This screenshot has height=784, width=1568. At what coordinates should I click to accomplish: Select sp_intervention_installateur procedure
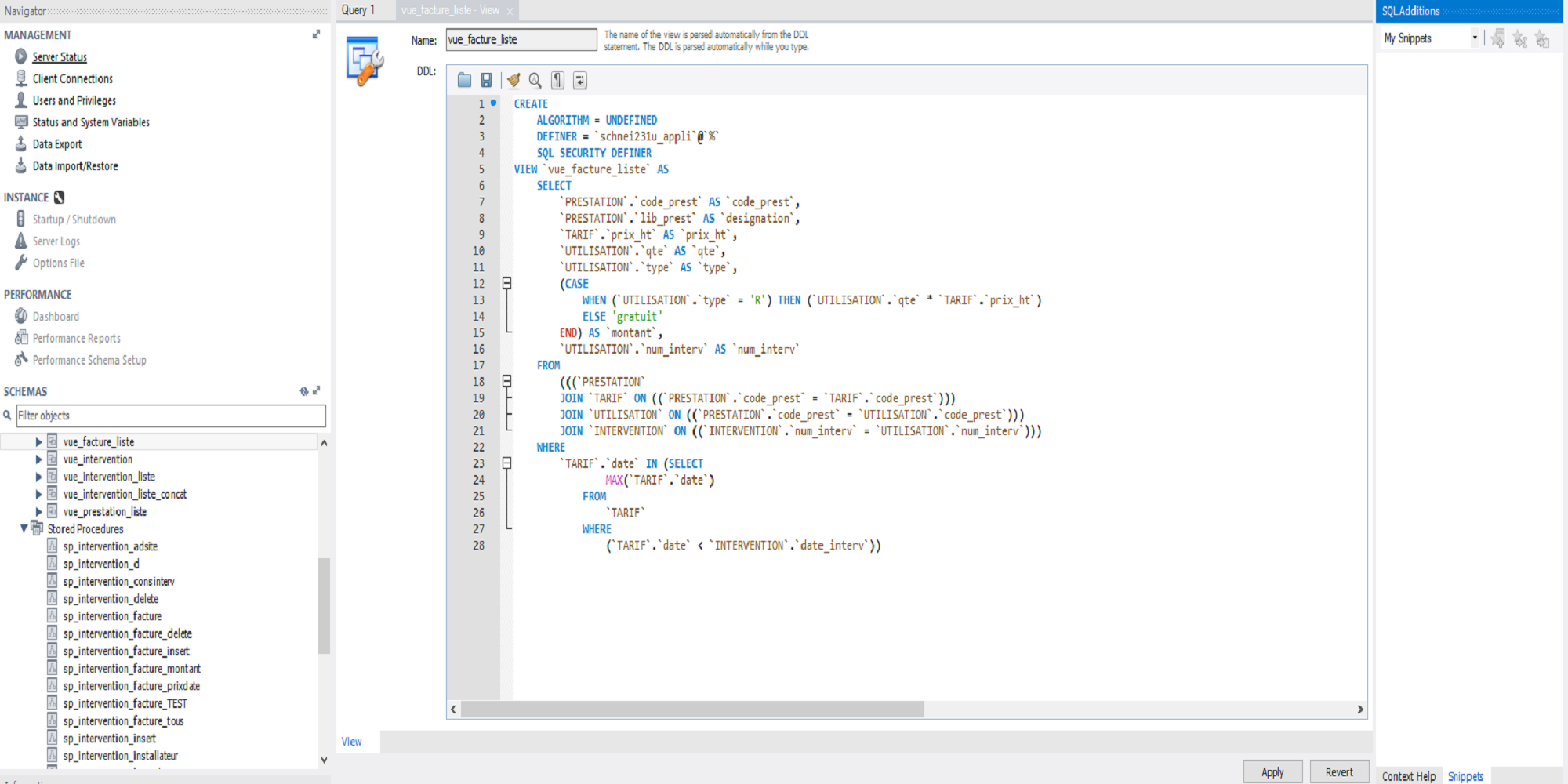click(121, 756)
